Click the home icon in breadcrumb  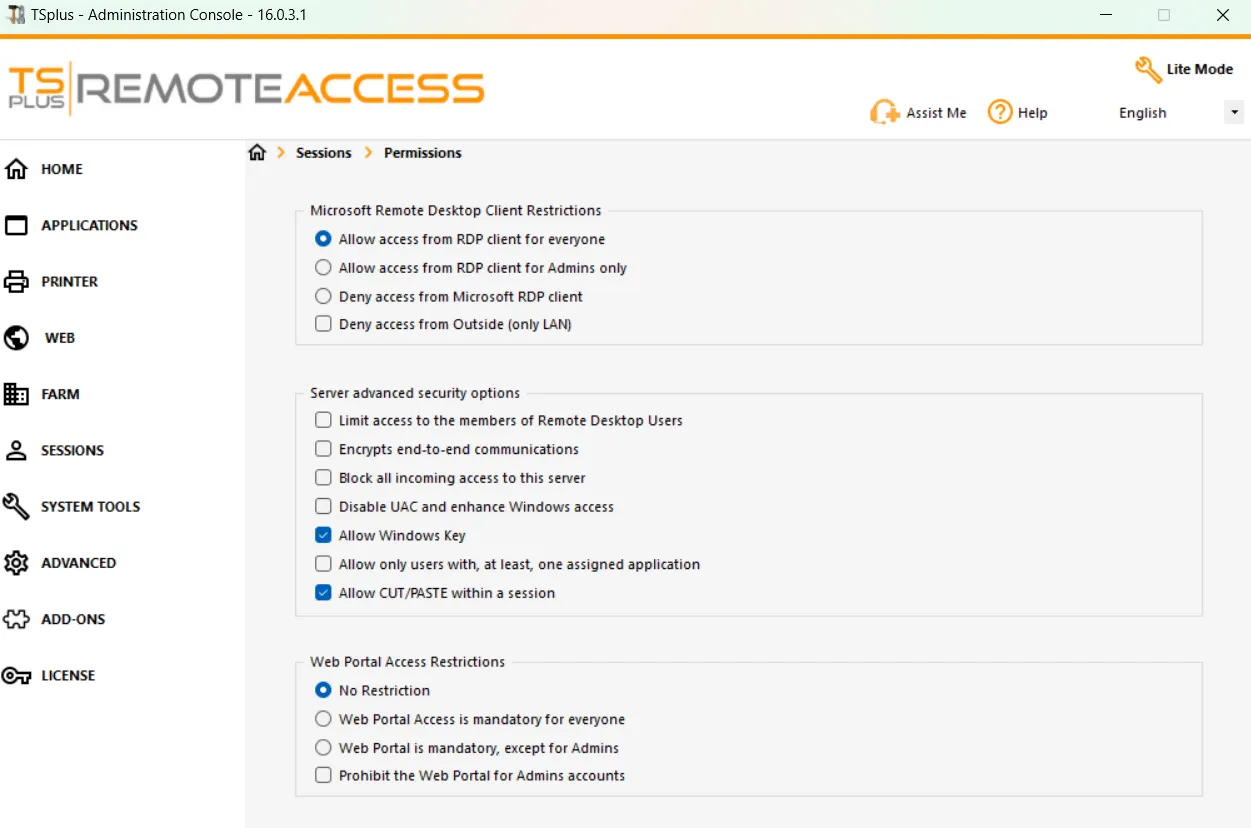pos(257,152)
